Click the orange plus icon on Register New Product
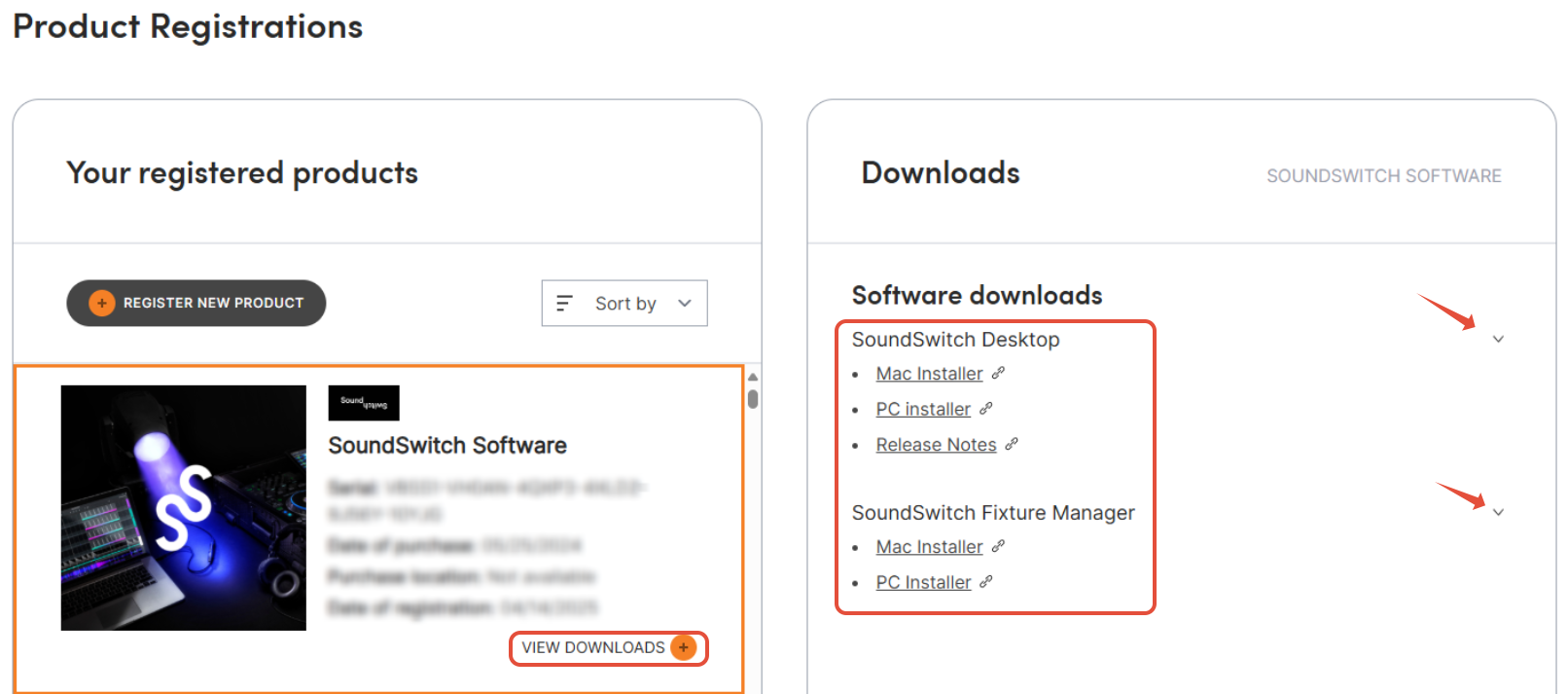 coord(102,303)
